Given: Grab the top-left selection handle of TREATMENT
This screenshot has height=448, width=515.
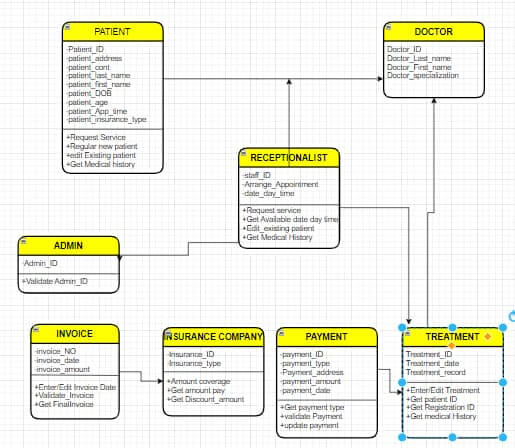Looking at the screenshot, I should (x=402, y=327).
